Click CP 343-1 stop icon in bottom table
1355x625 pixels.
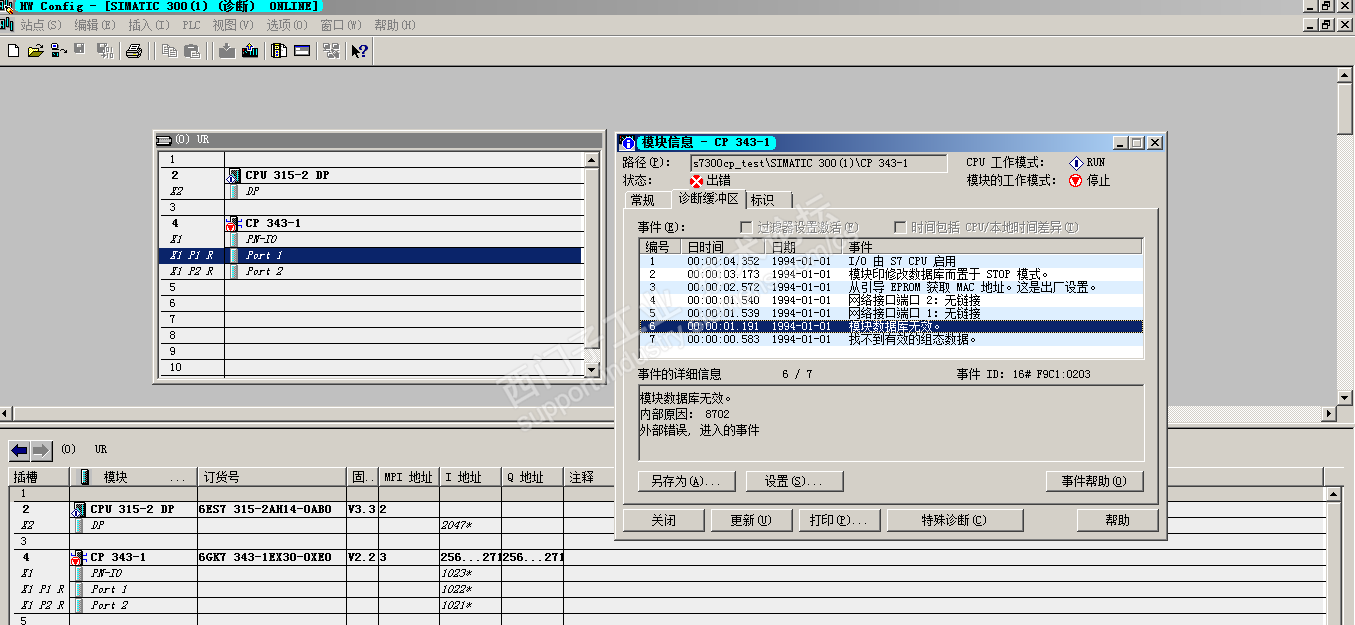coord(78,557)
